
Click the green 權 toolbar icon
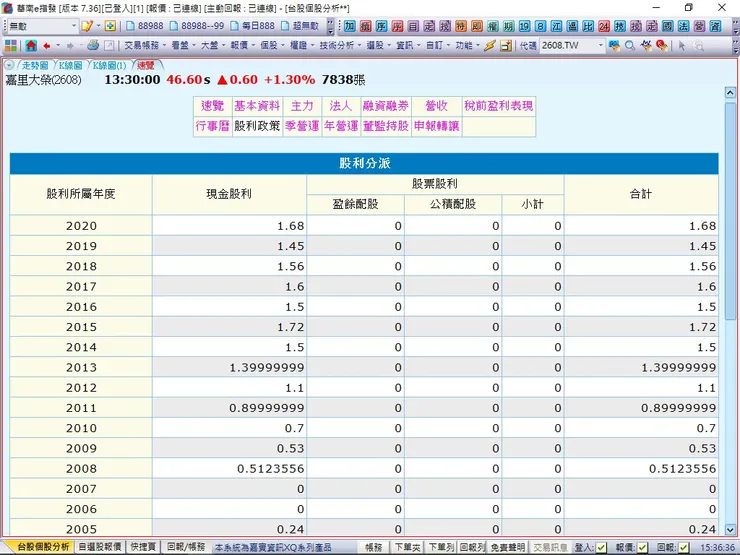click(492, 26)
